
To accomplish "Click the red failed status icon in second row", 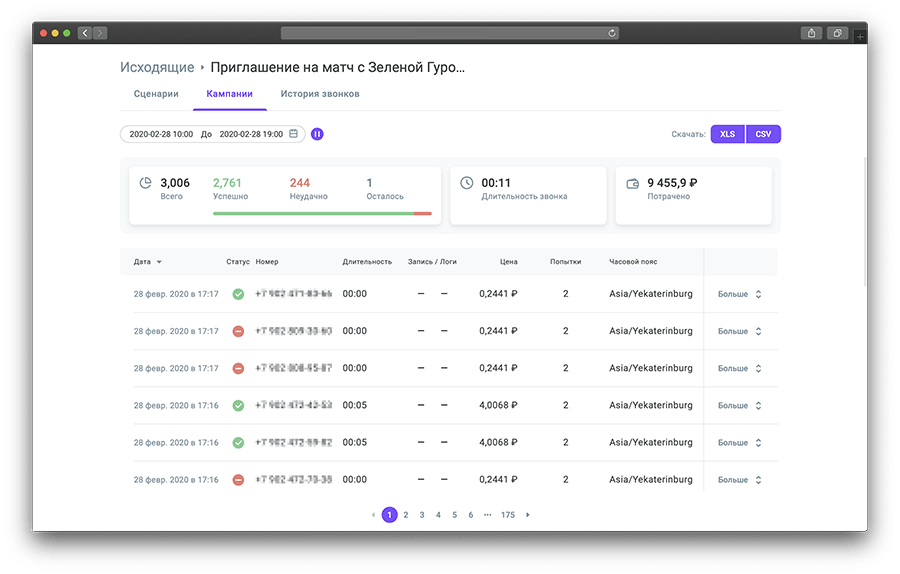I will point(238,331).
